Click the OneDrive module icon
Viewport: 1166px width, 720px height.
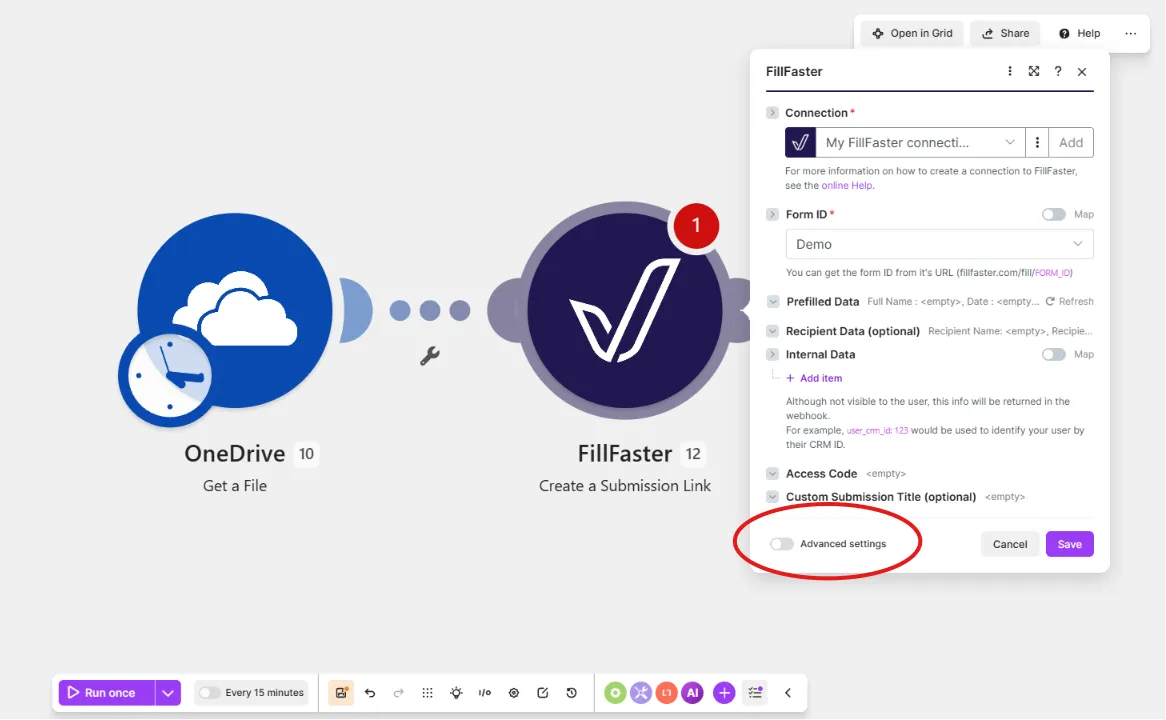pyautogui.click(x=235, y=310)
